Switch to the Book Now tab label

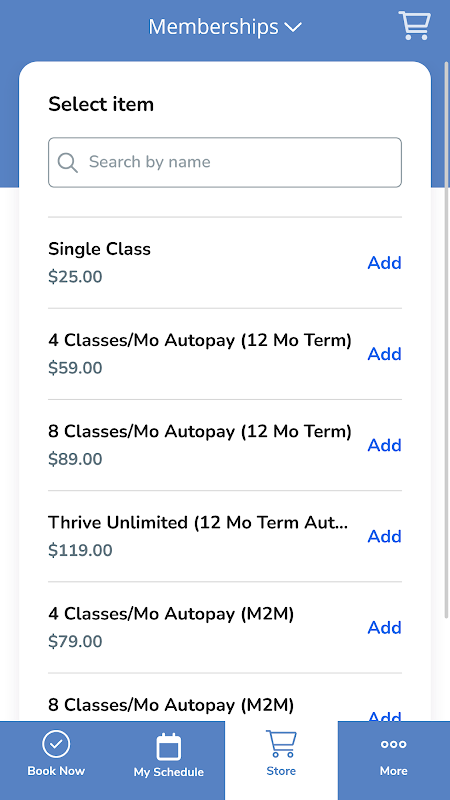coord(56,770)
